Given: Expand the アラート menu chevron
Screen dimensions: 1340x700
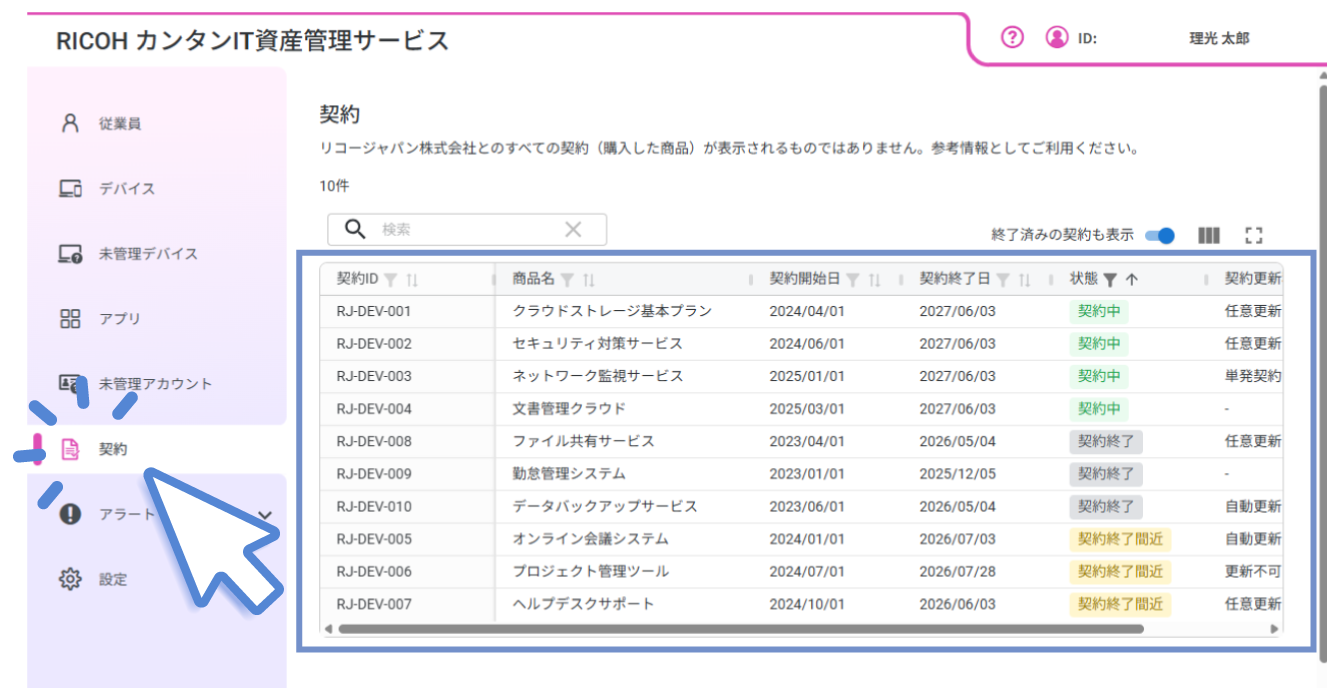Looking at the screenshot, I should pyautogui.click(x=265, y=515).
